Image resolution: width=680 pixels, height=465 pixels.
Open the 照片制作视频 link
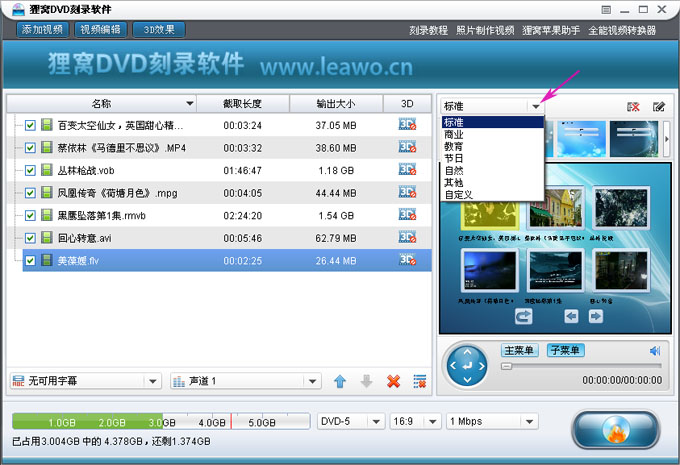pos(485,30)
